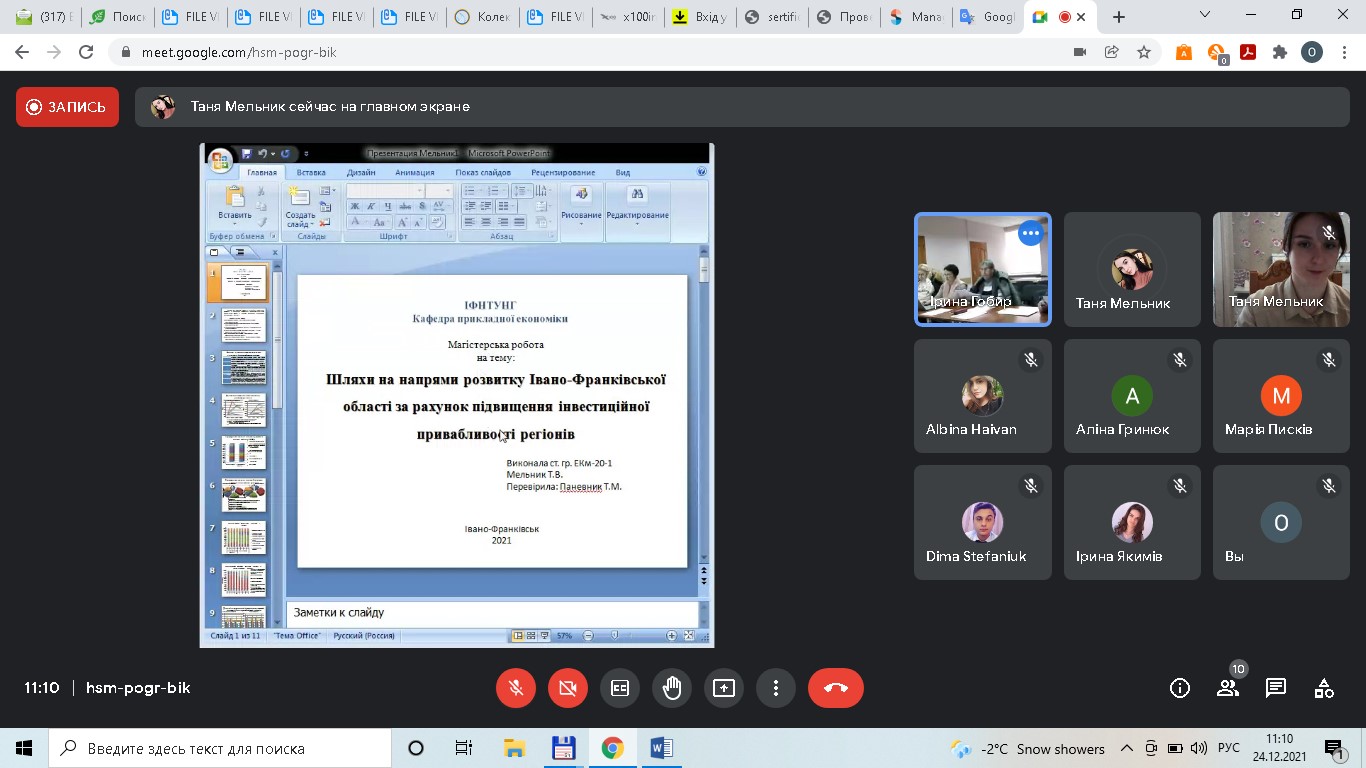Open the chat panel icon

point(1275,688)
